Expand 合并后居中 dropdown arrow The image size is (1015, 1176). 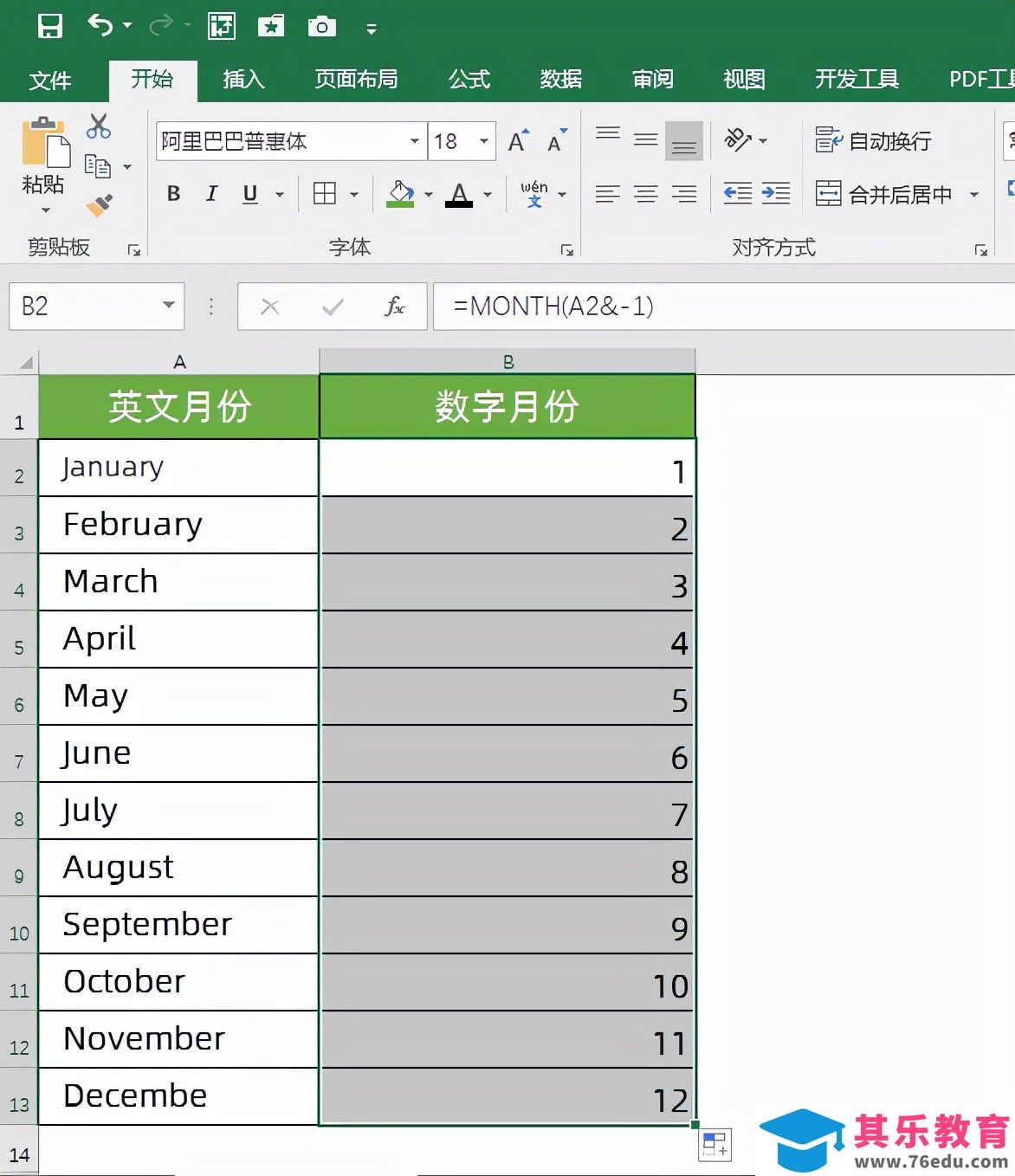tap(974, 195)
